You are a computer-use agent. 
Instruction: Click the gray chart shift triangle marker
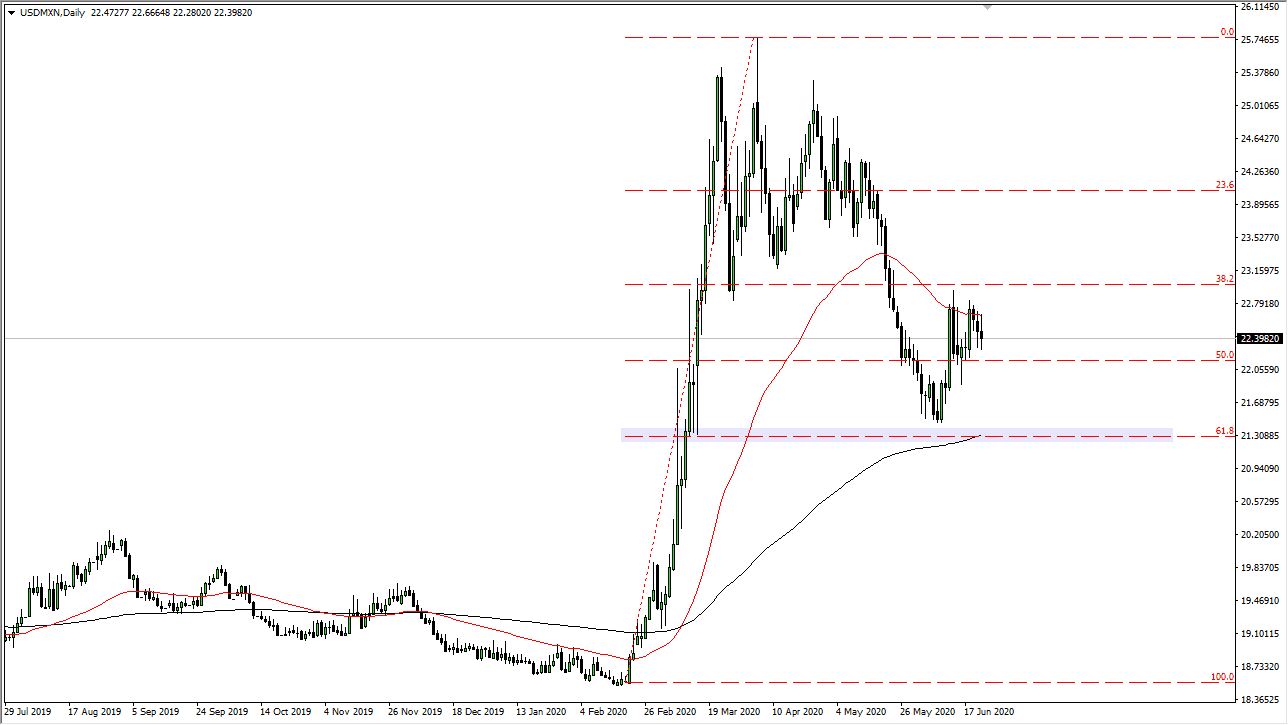[989, 7]
